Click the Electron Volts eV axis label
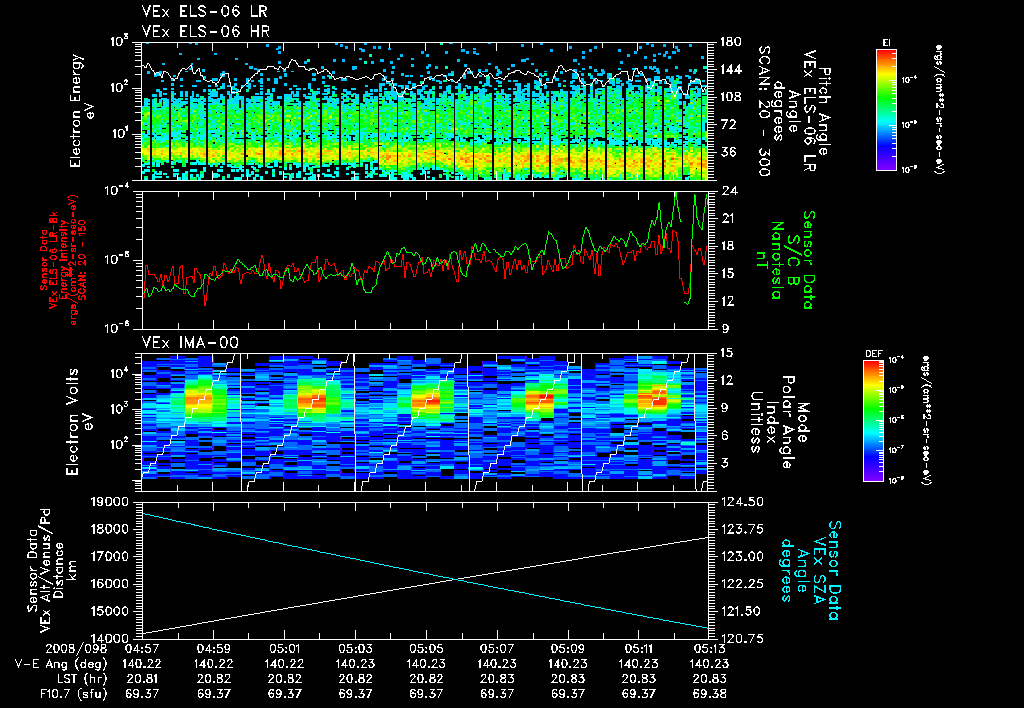 click(x=78, y=421)
